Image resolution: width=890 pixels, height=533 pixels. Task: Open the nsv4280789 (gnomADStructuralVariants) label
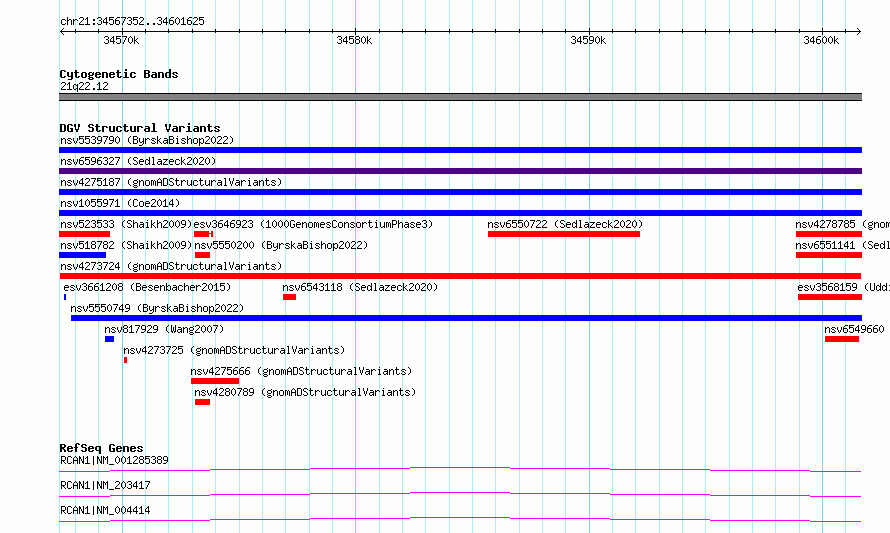pos(305,392)
